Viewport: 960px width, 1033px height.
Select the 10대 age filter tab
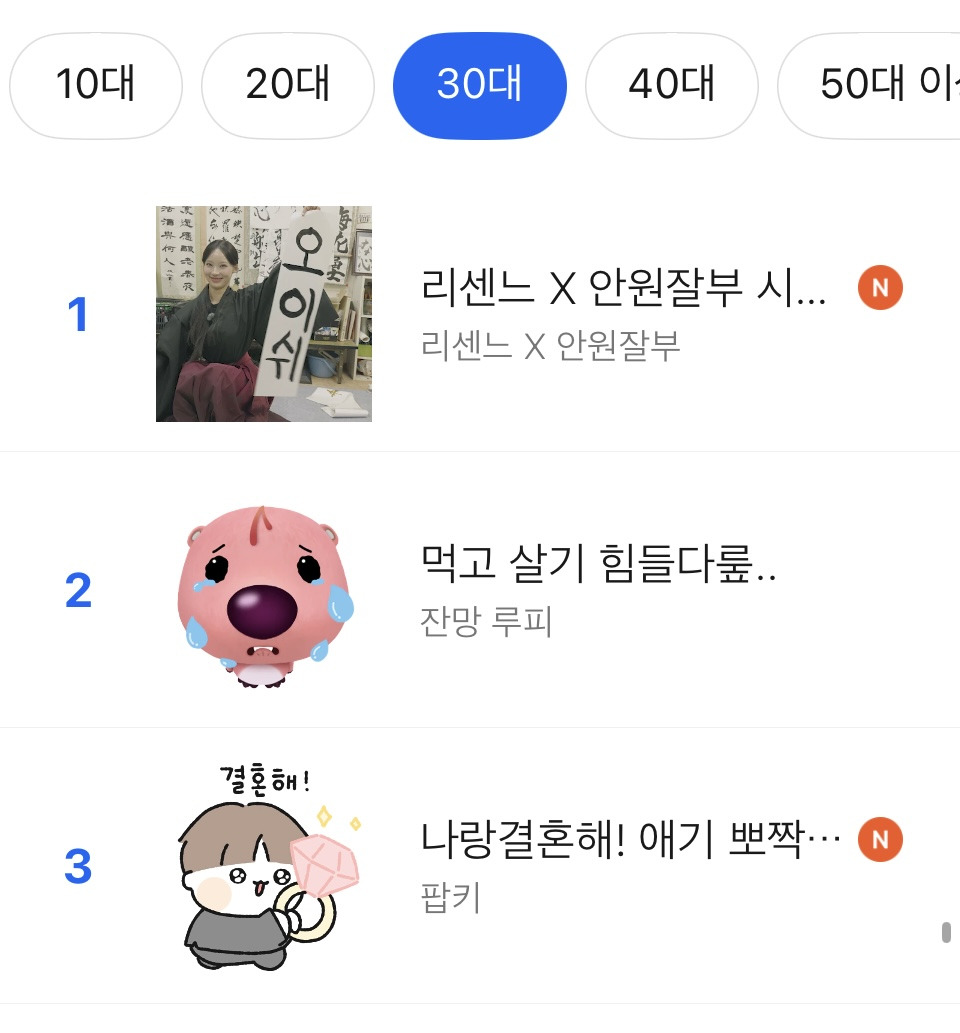pyautogui.click(x=96, y=86)
